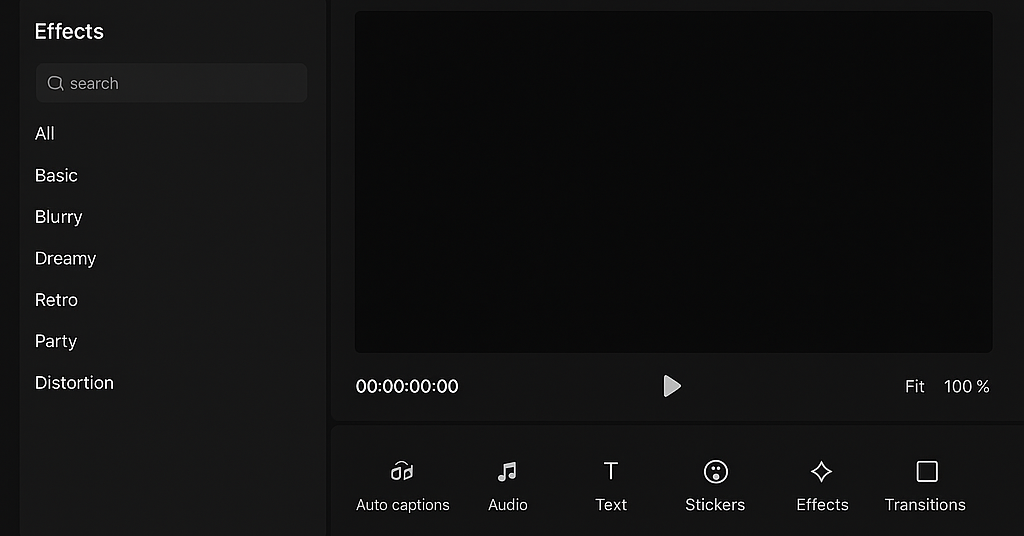
Task: Open the Audio music note tool
Action: (507, 486)
